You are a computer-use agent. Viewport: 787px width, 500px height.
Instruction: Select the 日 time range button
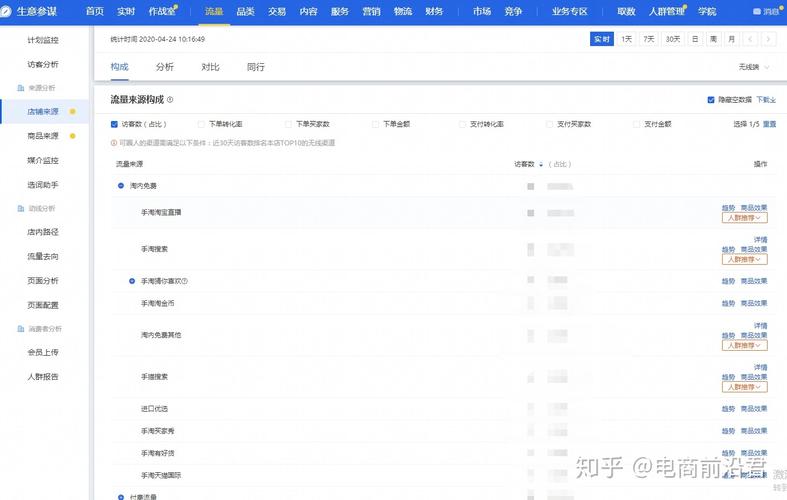coord(695,39)
